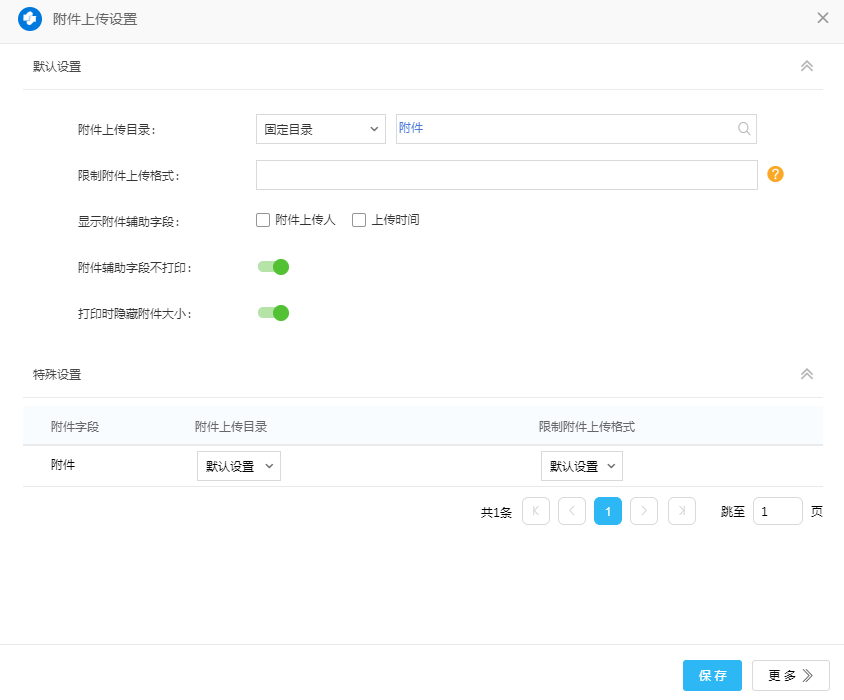
Task: Click the orange help question mark icon
Action: (x=775, y=174)
